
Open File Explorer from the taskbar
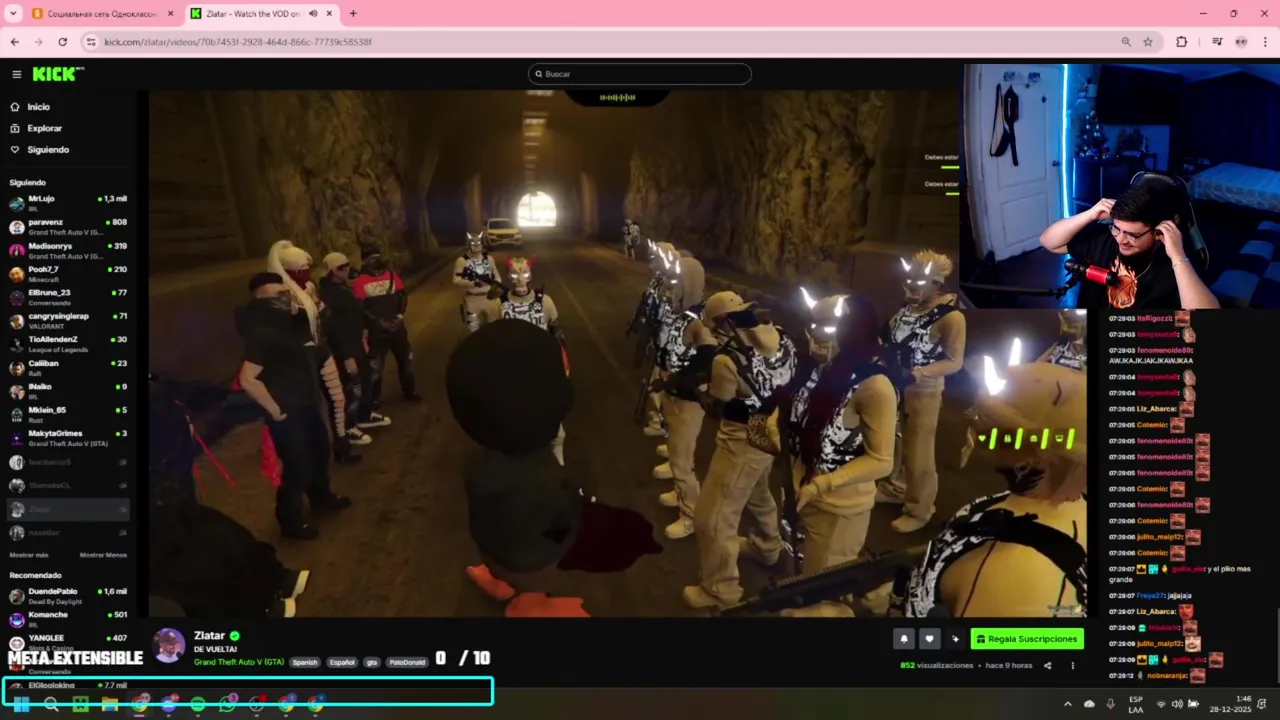click(110, 704)
